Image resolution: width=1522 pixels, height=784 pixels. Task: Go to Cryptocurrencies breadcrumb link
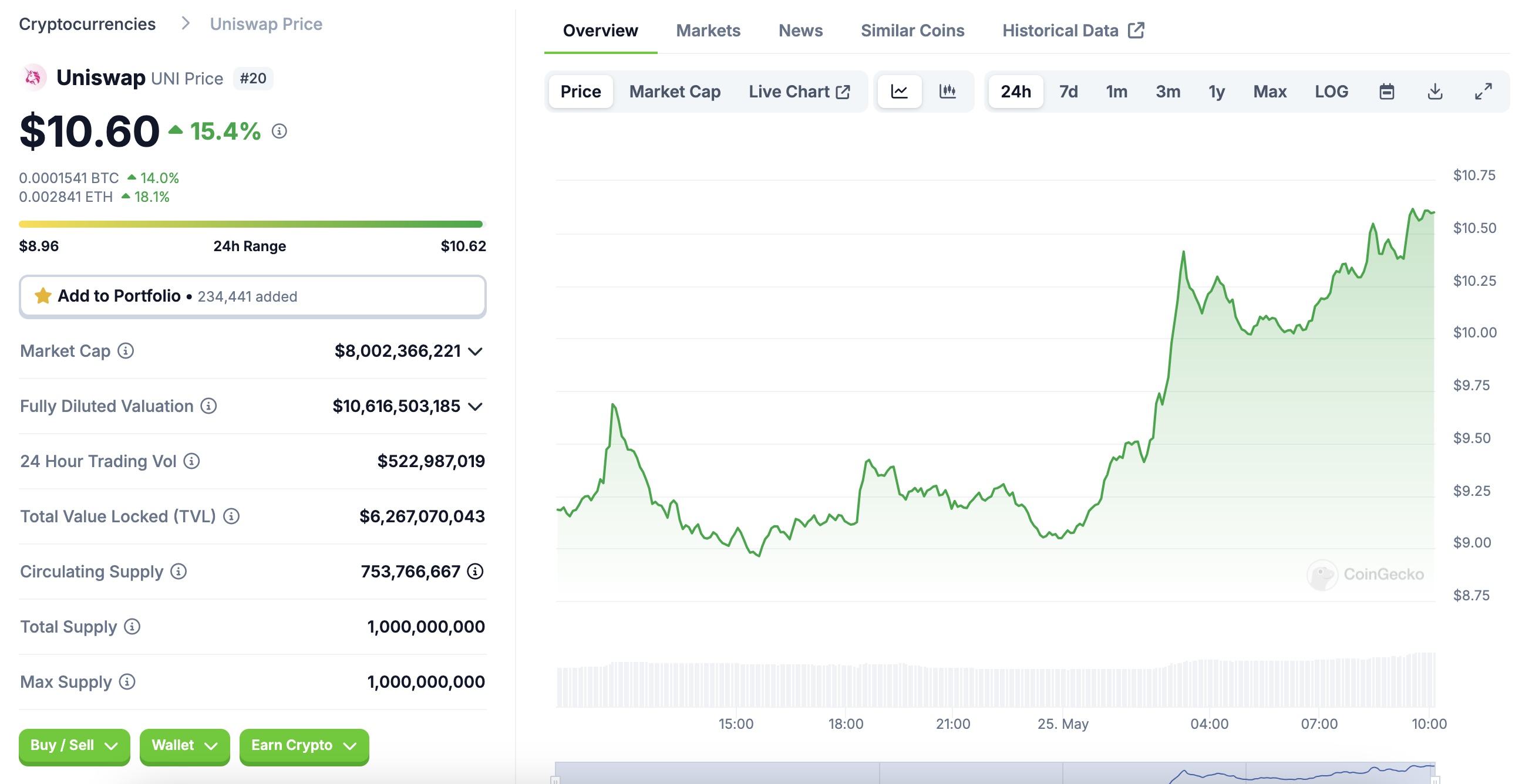87,23
